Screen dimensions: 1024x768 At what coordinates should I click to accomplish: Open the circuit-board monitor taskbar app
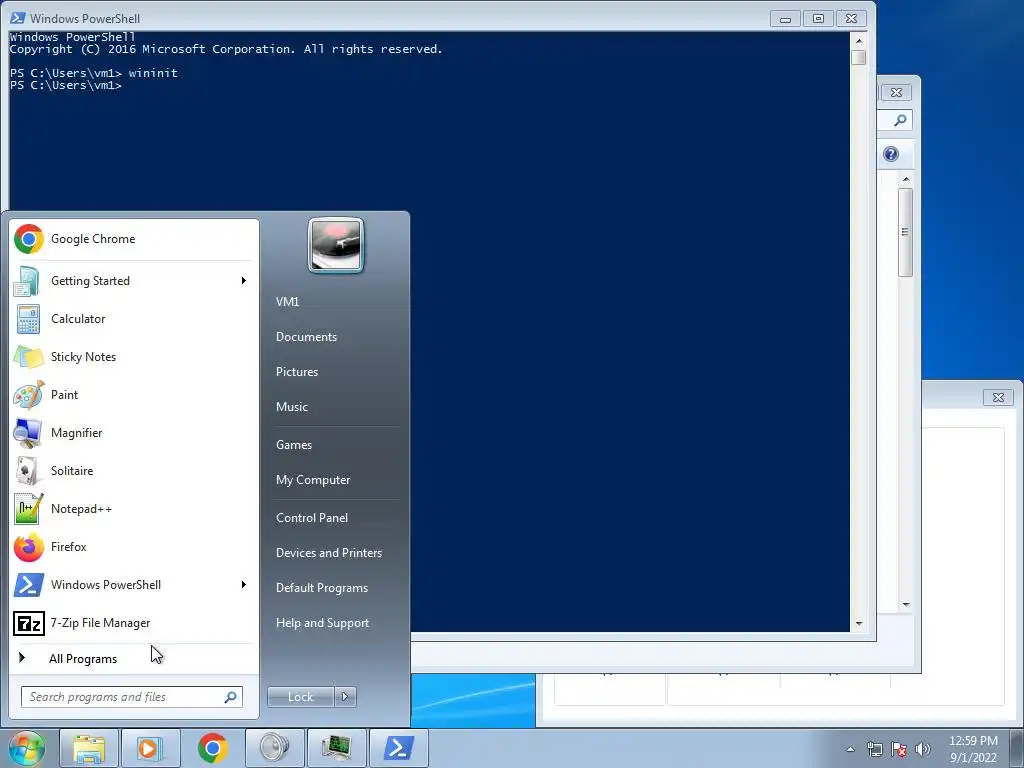tap(336, 748)
